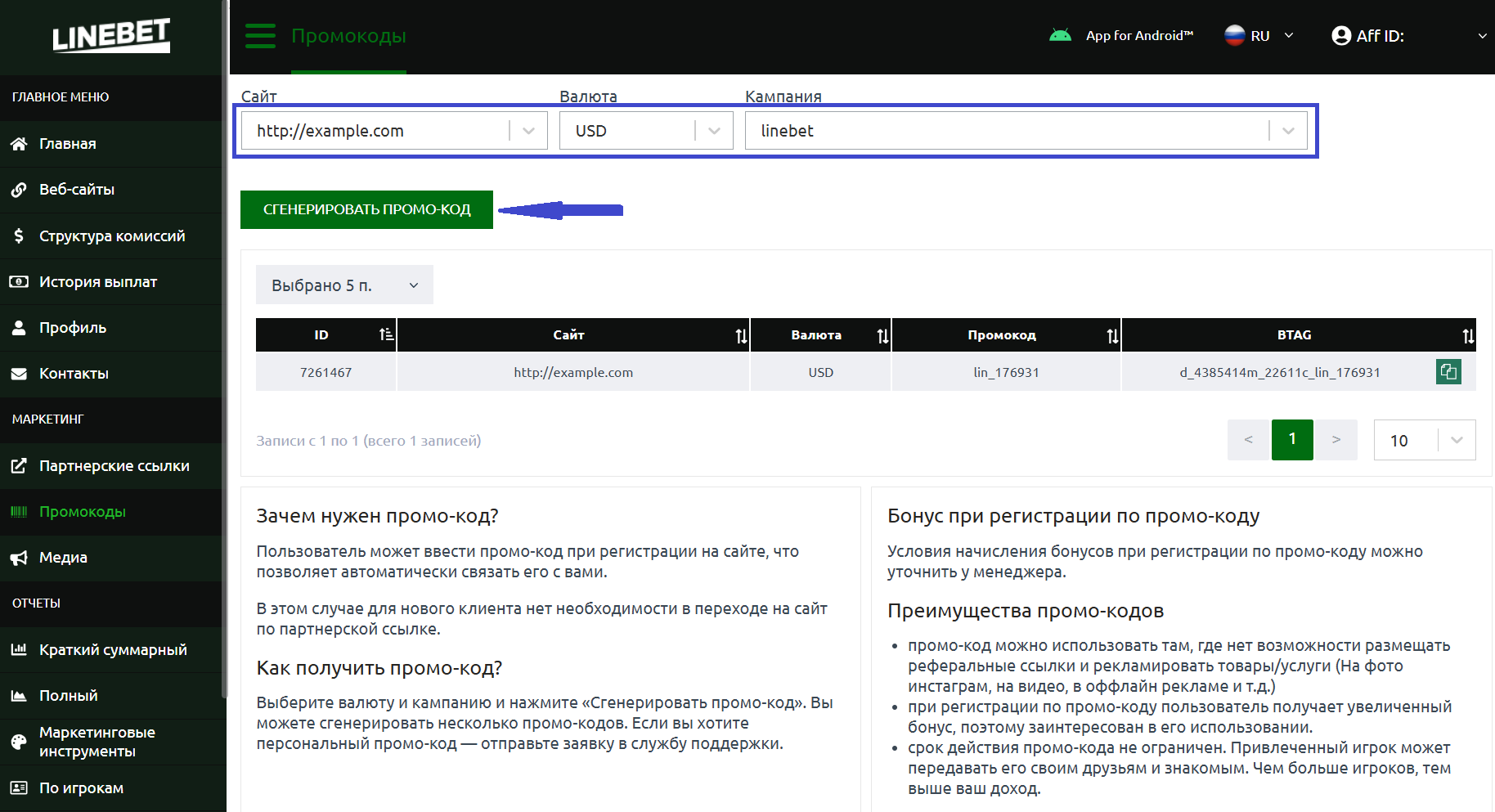Click the Как получить промо-код? heading

[379, 668]
